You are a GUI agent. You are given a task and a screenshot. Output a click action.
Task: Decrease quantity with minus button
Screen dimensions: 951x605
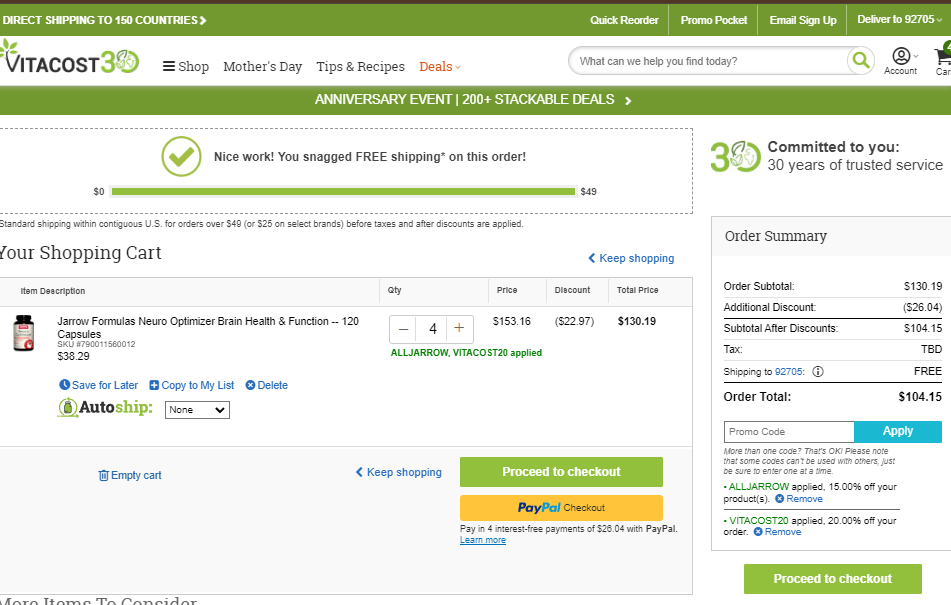403,329
